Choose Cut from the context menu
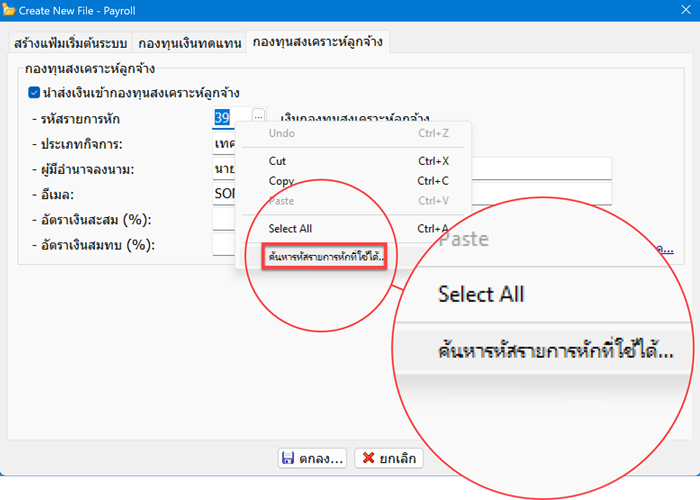 tap(278, 160)
